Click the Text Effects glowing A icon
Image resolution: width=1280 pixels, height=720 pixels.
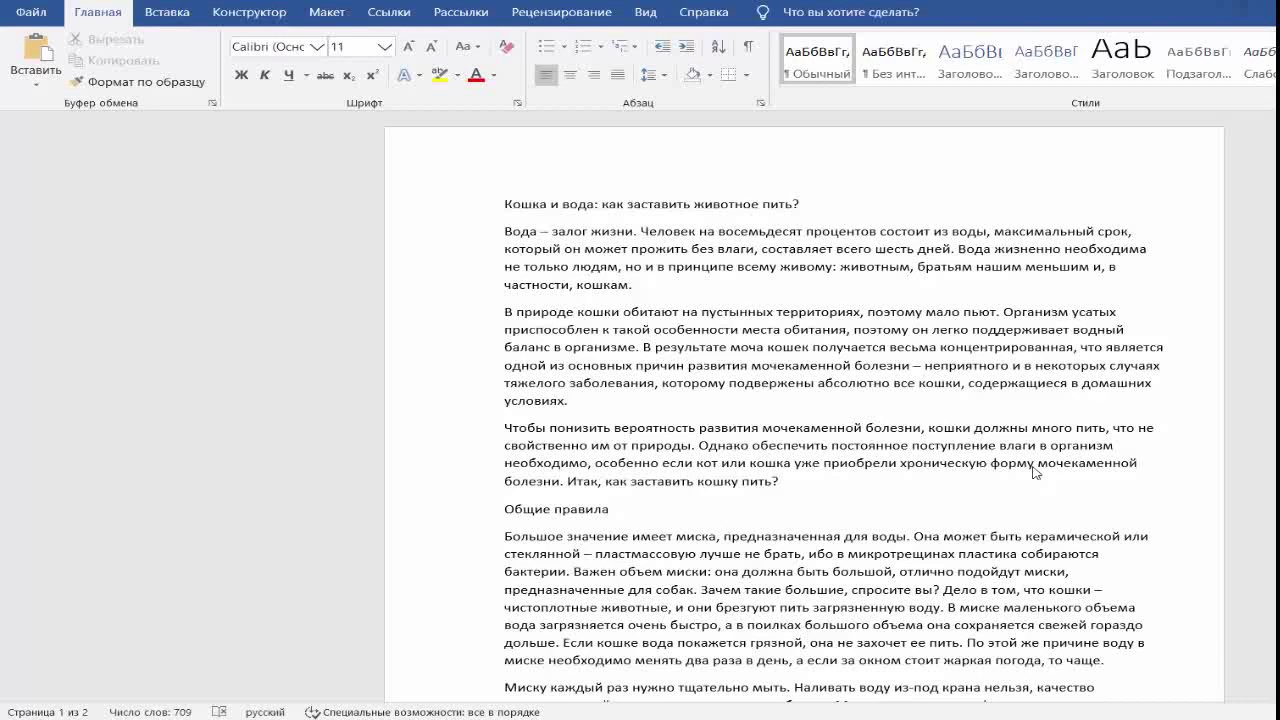click(404, 75)
